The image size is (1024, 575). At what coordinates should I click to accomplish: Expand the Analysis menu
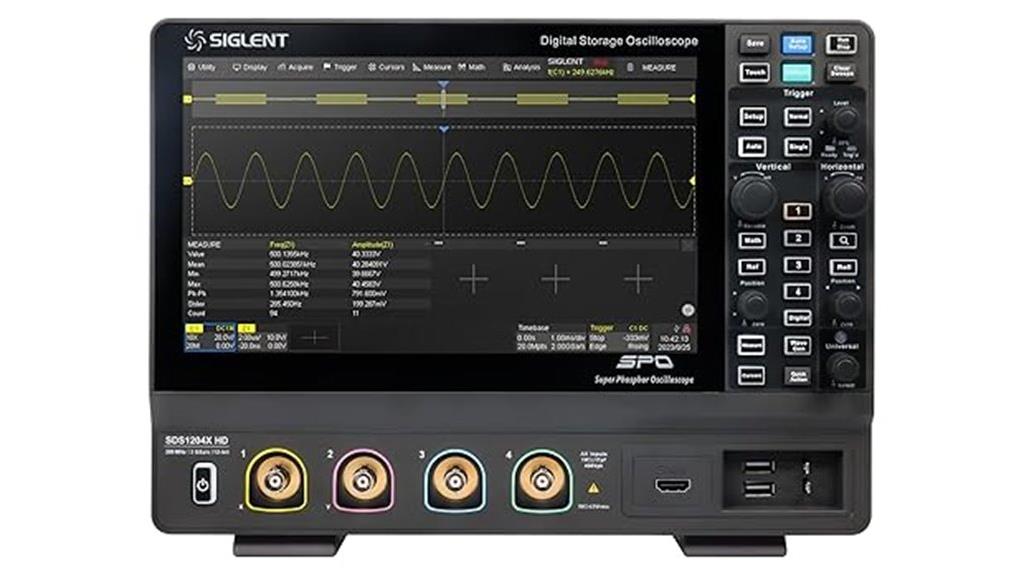520,67
